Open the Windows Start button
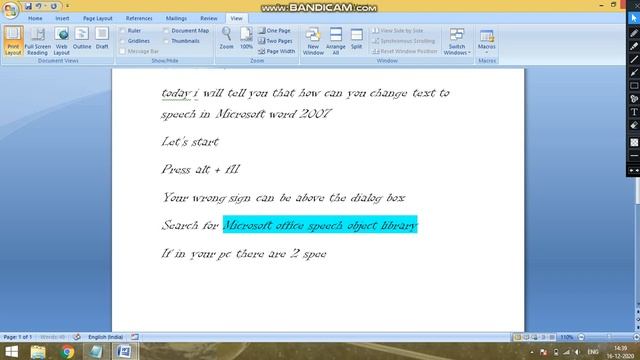This screenshot has width=640, height=360. [11, 351]
